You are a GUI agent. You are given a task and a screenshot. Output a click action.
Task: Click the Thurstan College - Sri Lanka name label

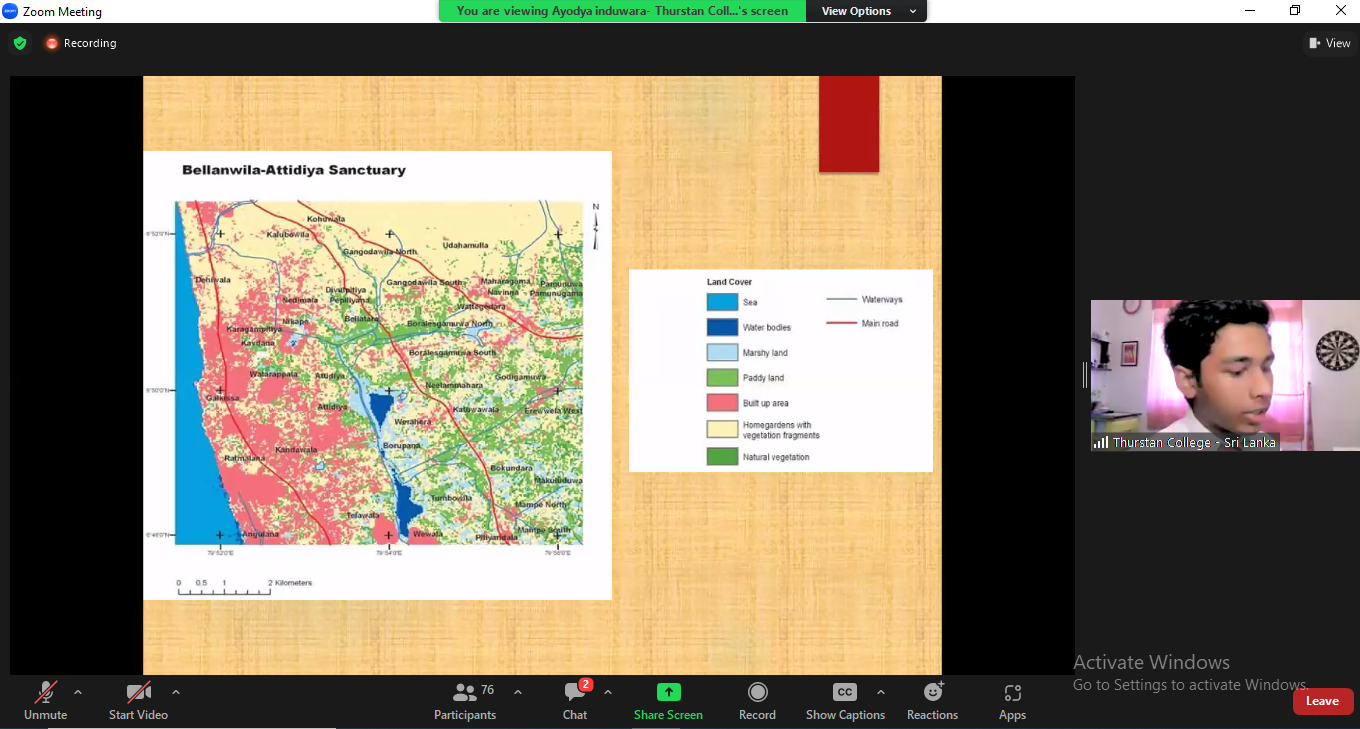pos(1194,442)
